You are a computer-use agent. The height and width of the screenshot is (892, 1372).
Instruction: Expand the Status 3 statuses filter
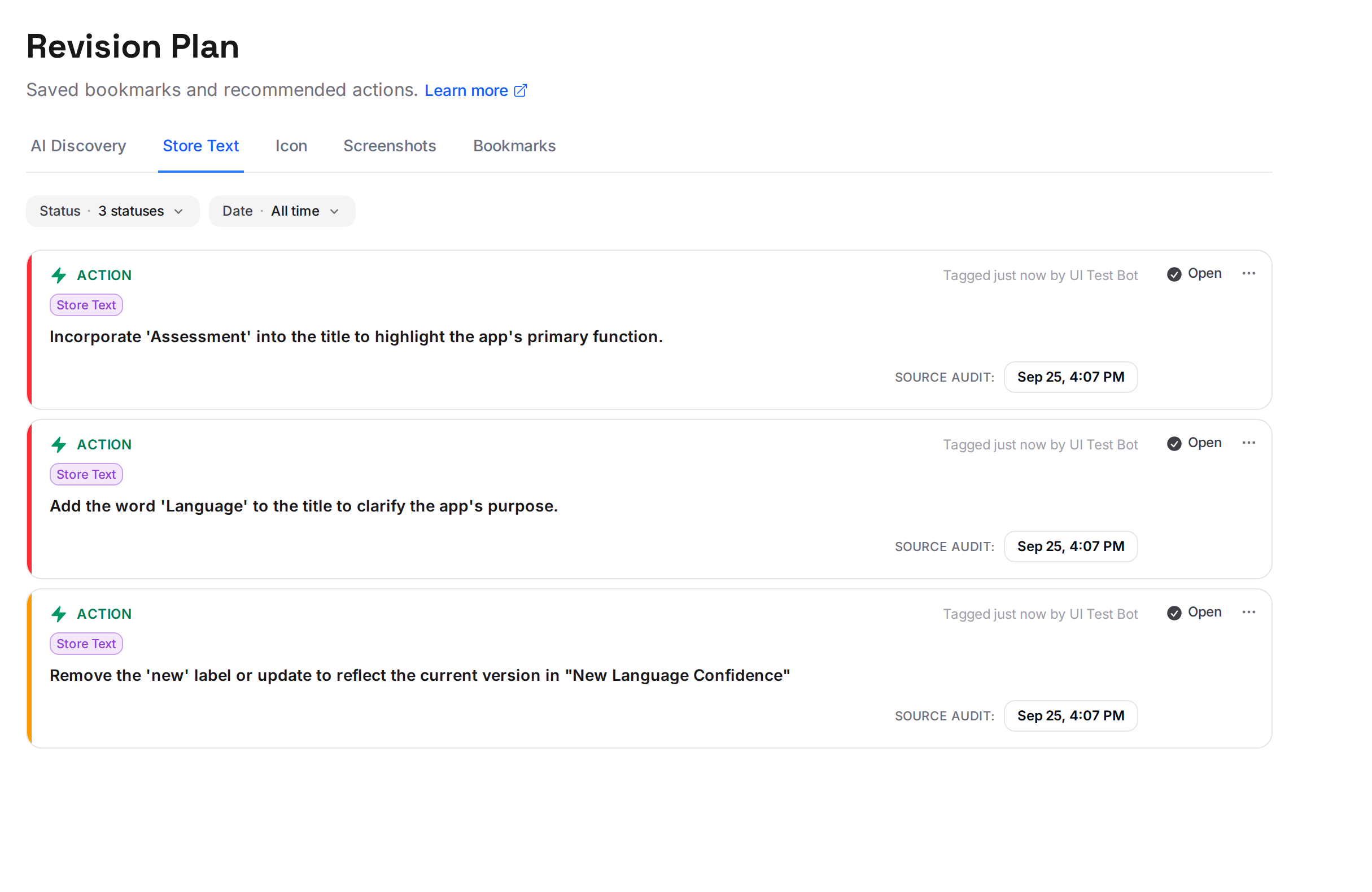(112, 211)
